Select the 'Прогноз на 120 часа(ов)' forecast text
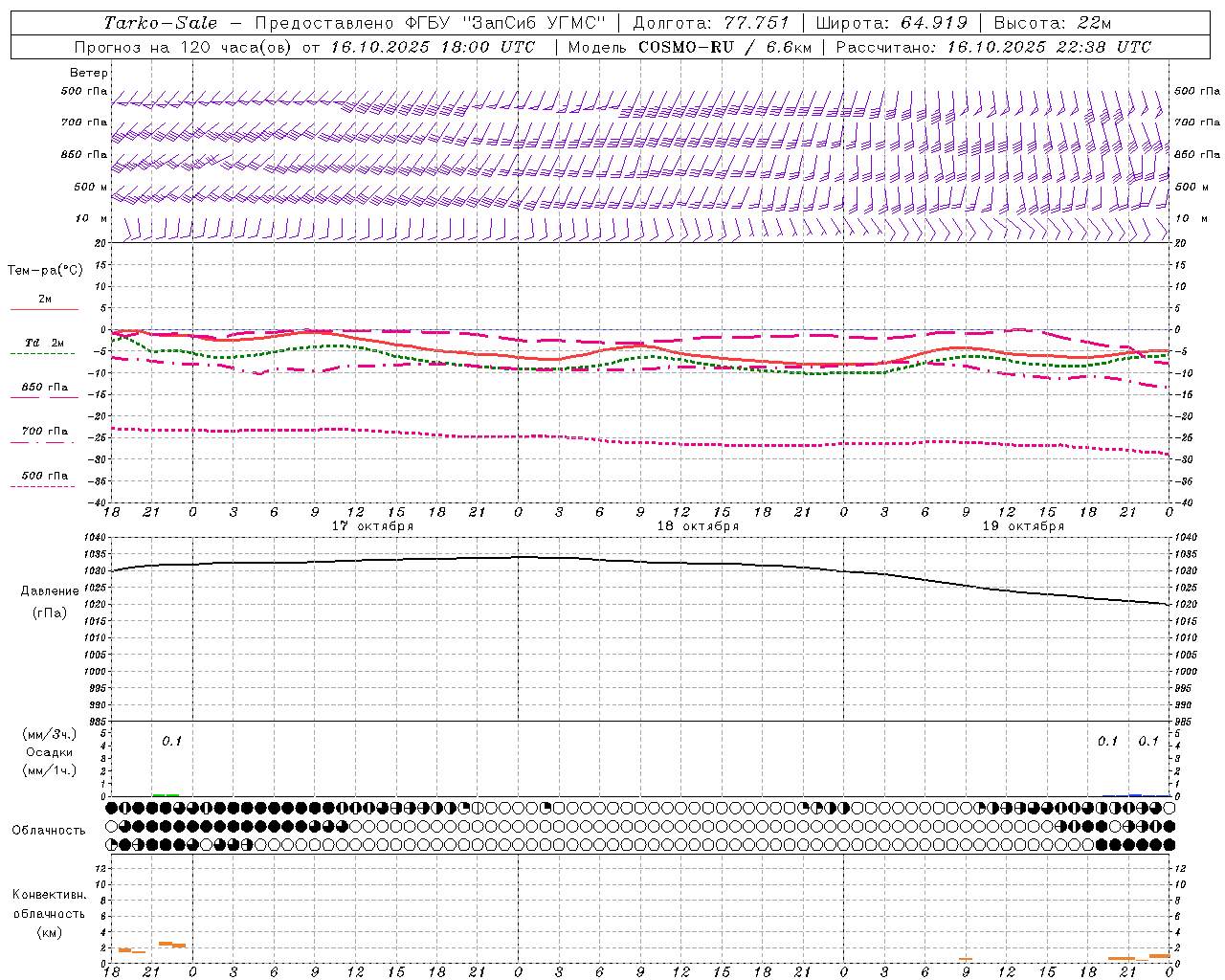This screenshot has width=1225, height=980. [x=184, y=47]
